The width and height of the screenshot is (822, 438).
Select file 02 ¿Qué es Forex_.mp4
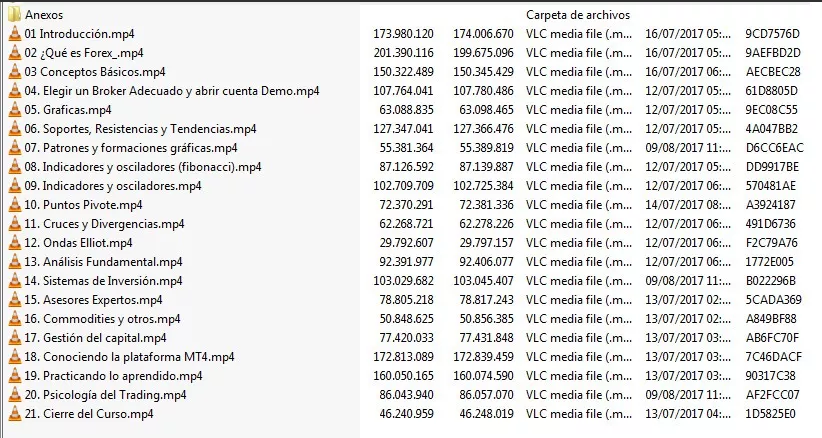[84, 53]
